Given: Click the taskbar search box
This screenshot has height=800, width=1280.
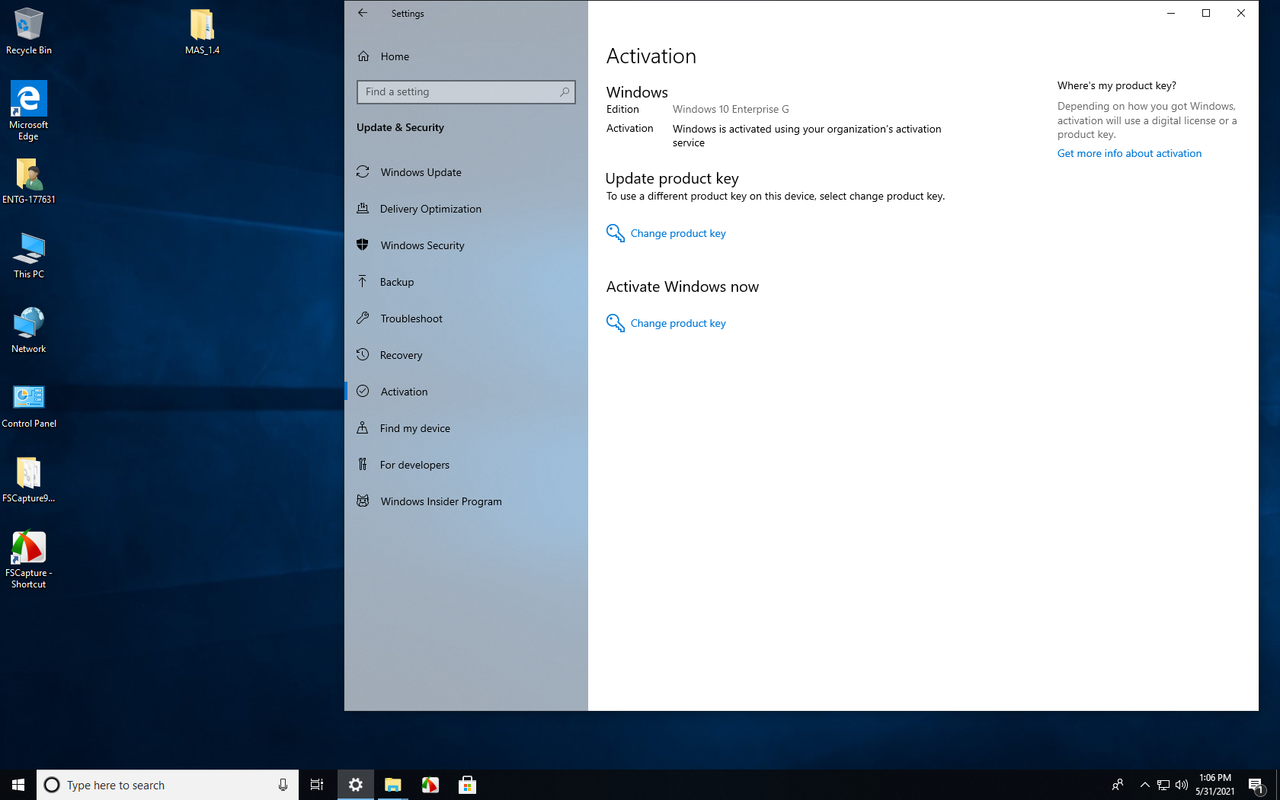Looking at the screenshot, I should [167, 785].
